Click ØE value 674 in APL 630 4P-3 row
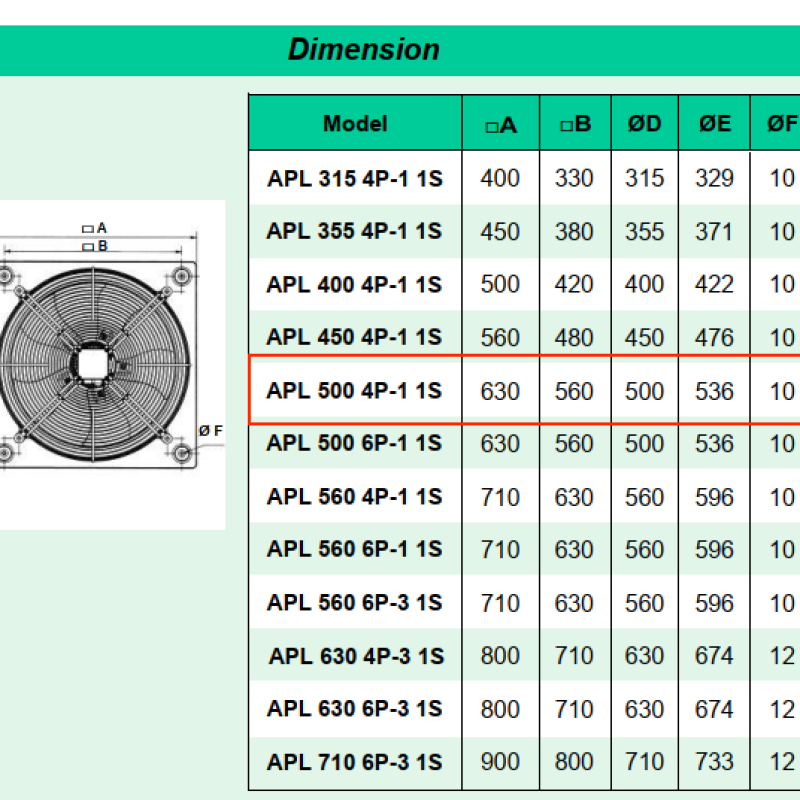The height and width of the screenshot is (800, 800). pyautogui.click(x=714, y=657)
